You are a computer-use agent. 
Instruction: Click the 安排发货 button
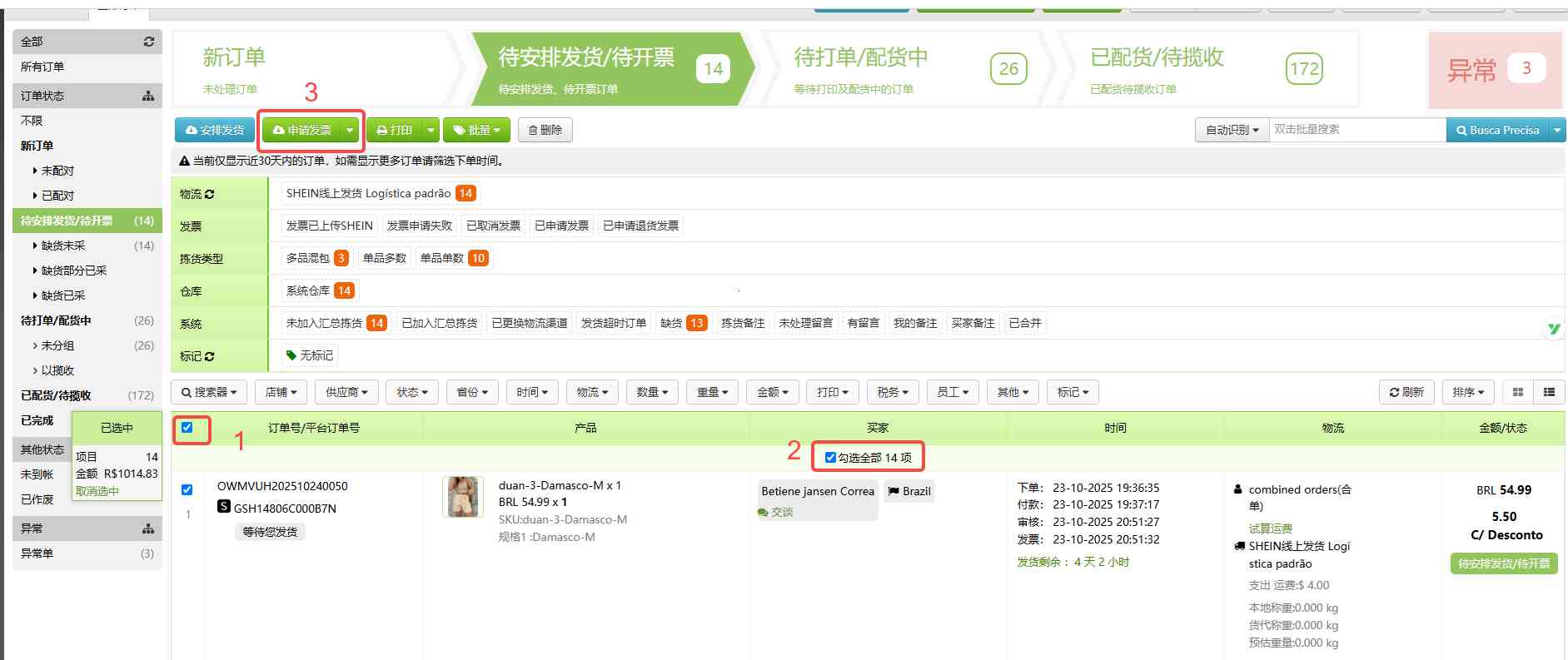pyautogui.click(x=214, y=130)
